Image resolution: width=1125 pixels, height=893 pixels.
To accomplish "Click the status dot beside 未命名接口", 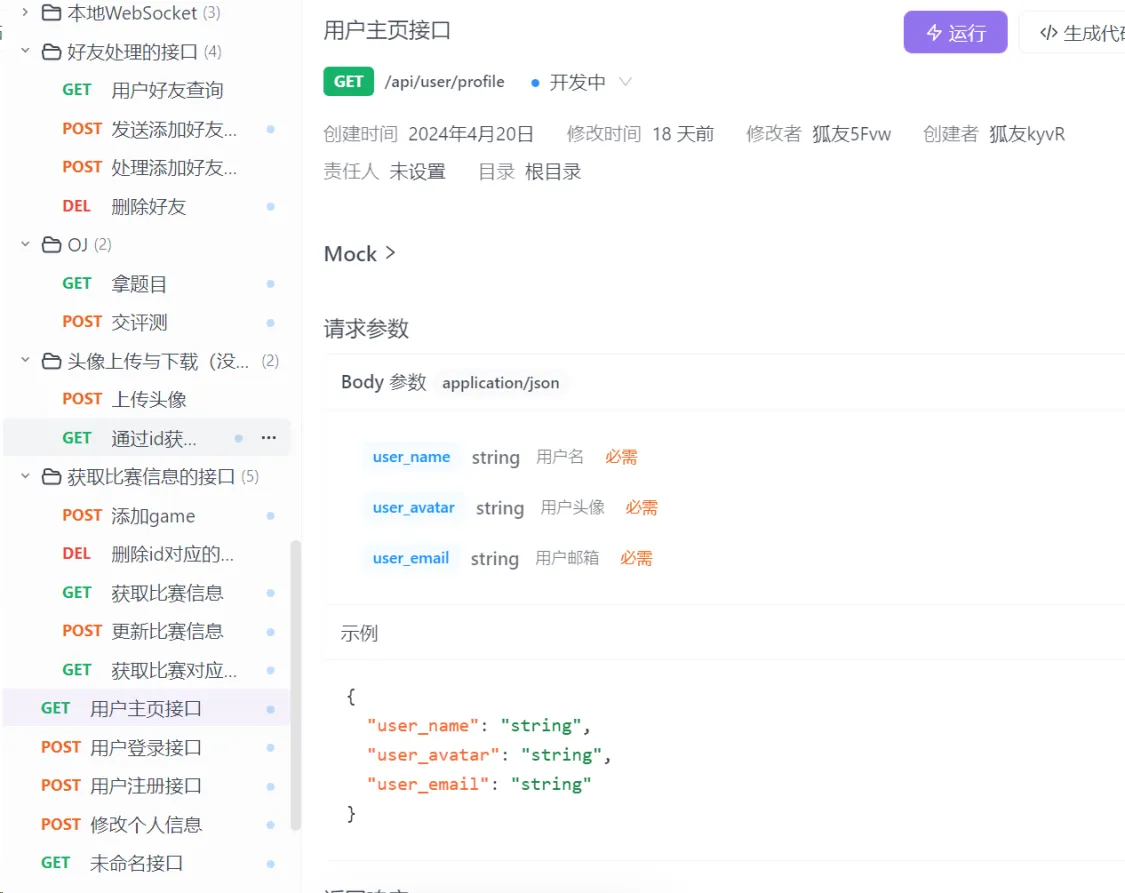I will coord(270,864).
